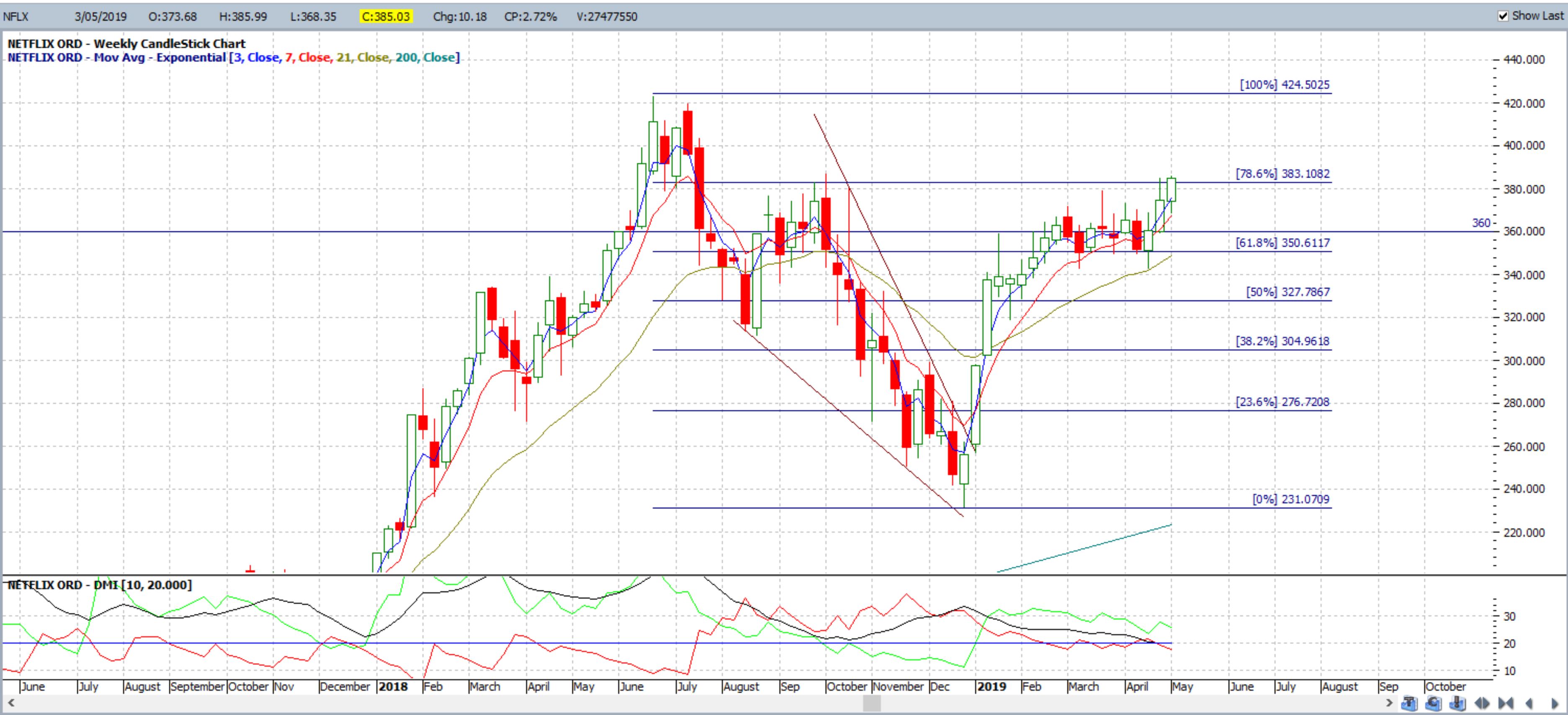Viewport: 1568px width, 715px height.
Task: Click the [78.6%] 383.1082 Fibonacci label
Action: click(1282, 173)
